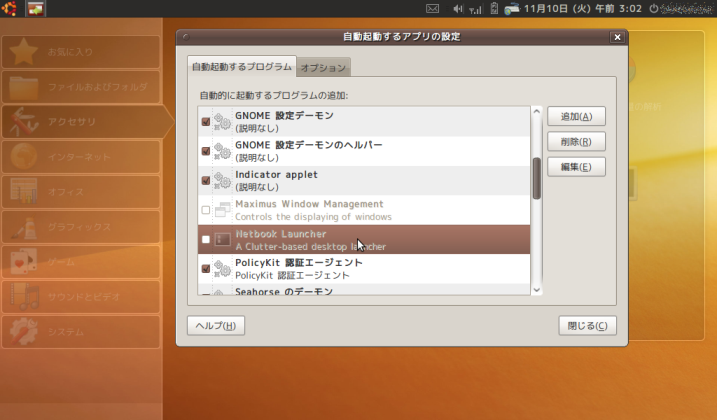Click the window switcher icon in the top panel

[35, 8]
